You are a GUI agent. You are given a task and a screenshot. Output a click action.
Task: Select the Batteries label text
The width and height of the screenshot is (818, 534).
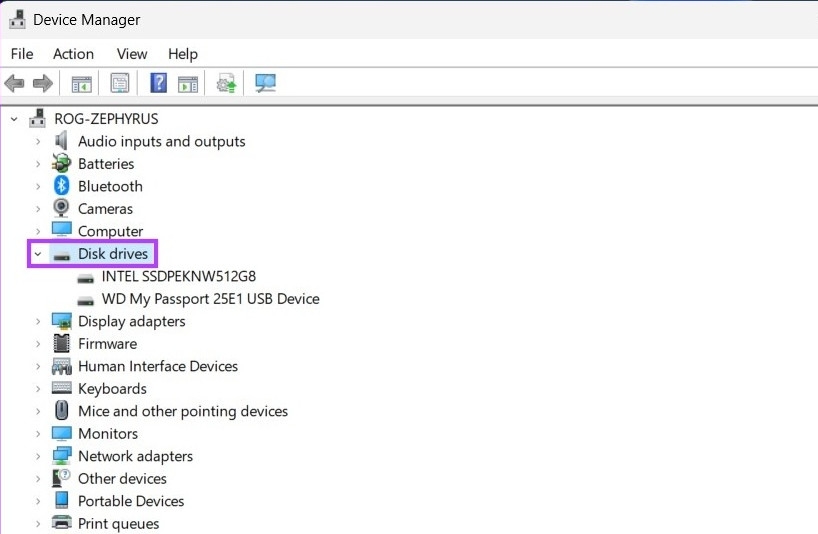click(x=106, y=164)
